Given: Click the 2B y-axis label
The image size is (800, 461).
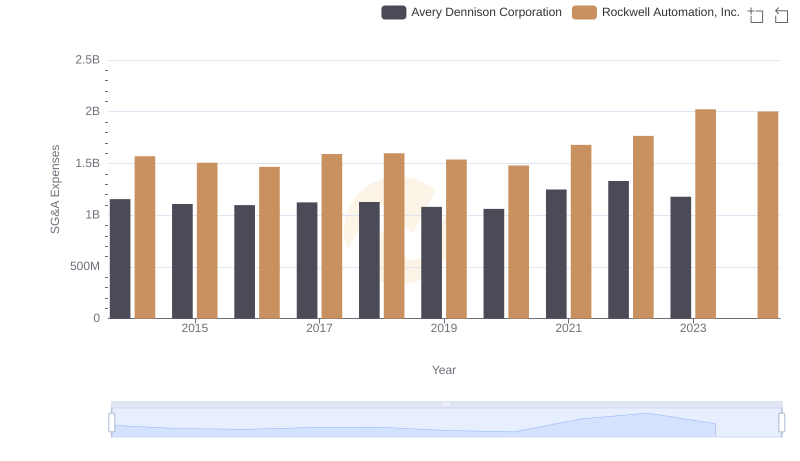Looking at the screenshot, I should click(x=92, y=111).
